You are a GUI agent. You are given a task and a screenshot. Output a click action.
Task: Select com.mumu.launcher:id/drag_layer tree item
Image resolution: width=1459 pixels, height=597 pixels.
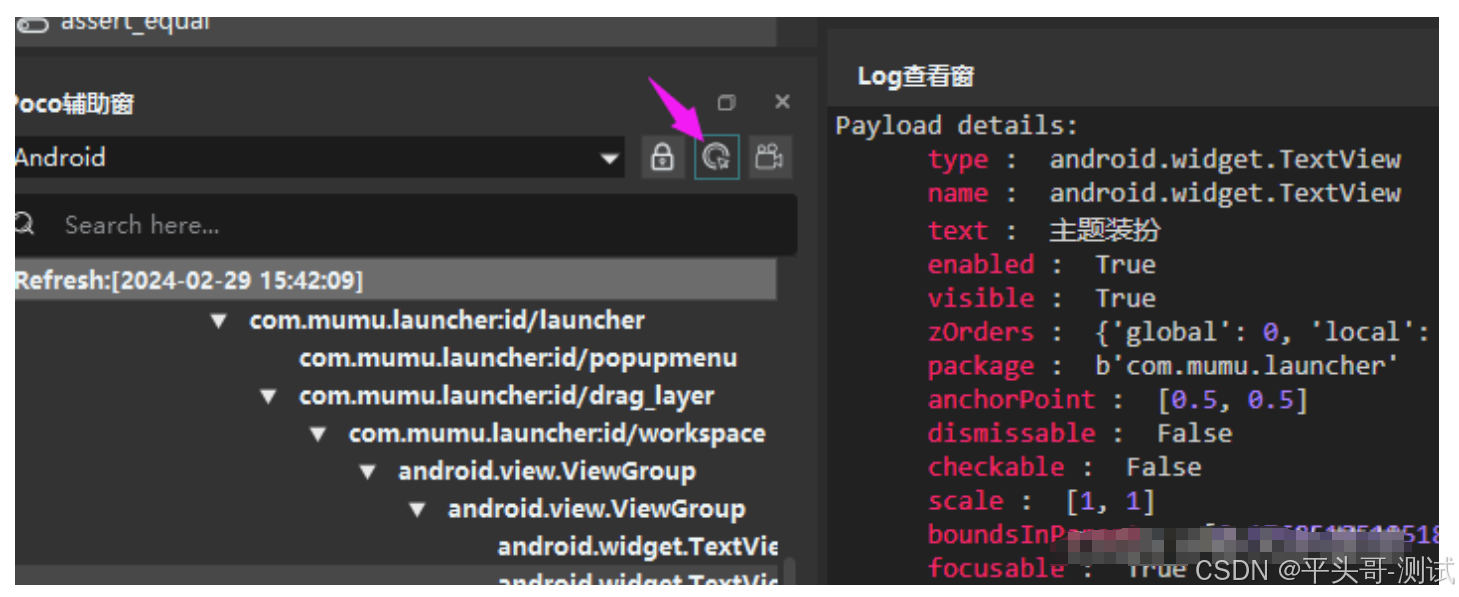(506, 396)
